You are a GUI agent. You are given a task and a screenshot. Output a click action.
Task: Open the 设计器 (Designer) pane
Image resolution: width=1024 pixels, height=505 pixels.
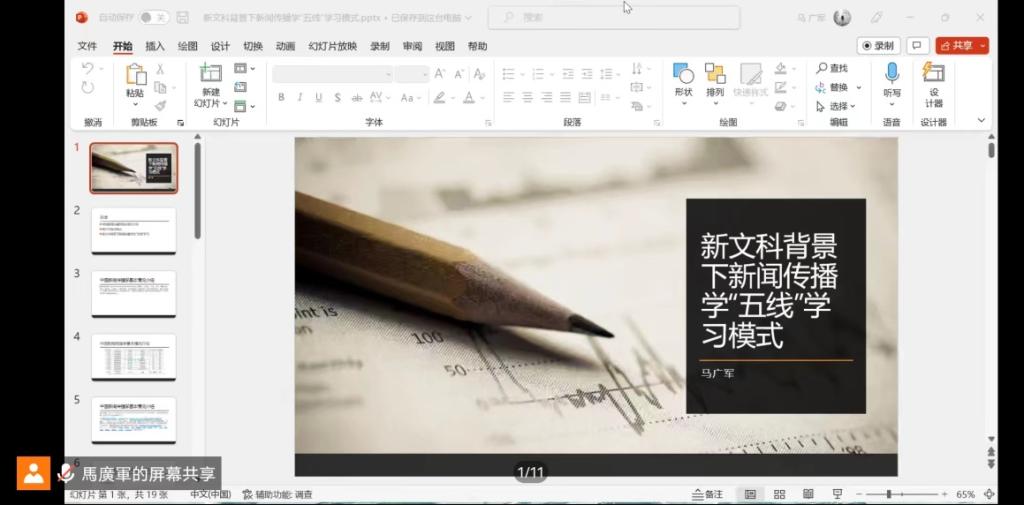coord(933,73)
